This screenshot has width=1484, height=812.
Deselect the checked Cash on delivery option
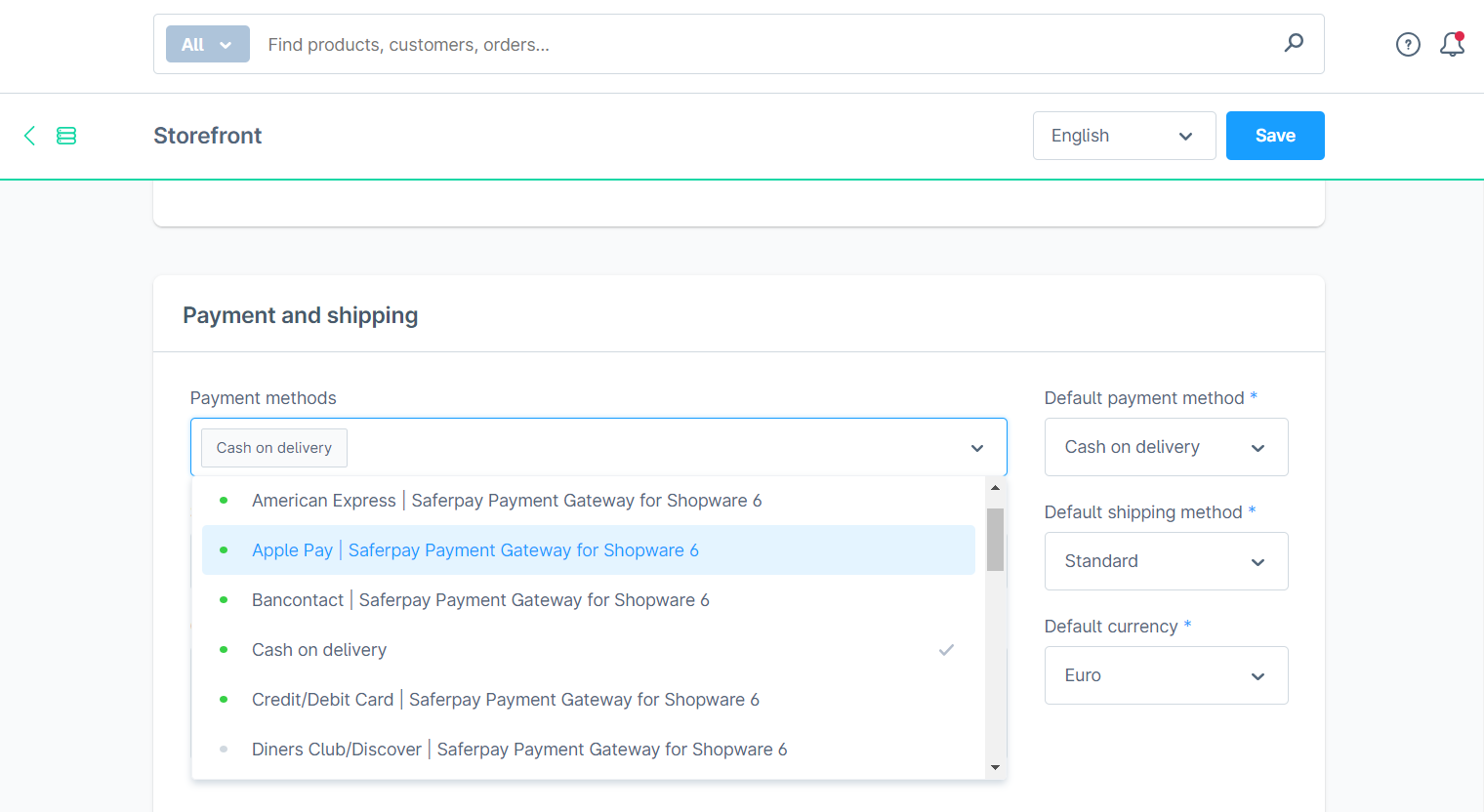tap(319, 650)
